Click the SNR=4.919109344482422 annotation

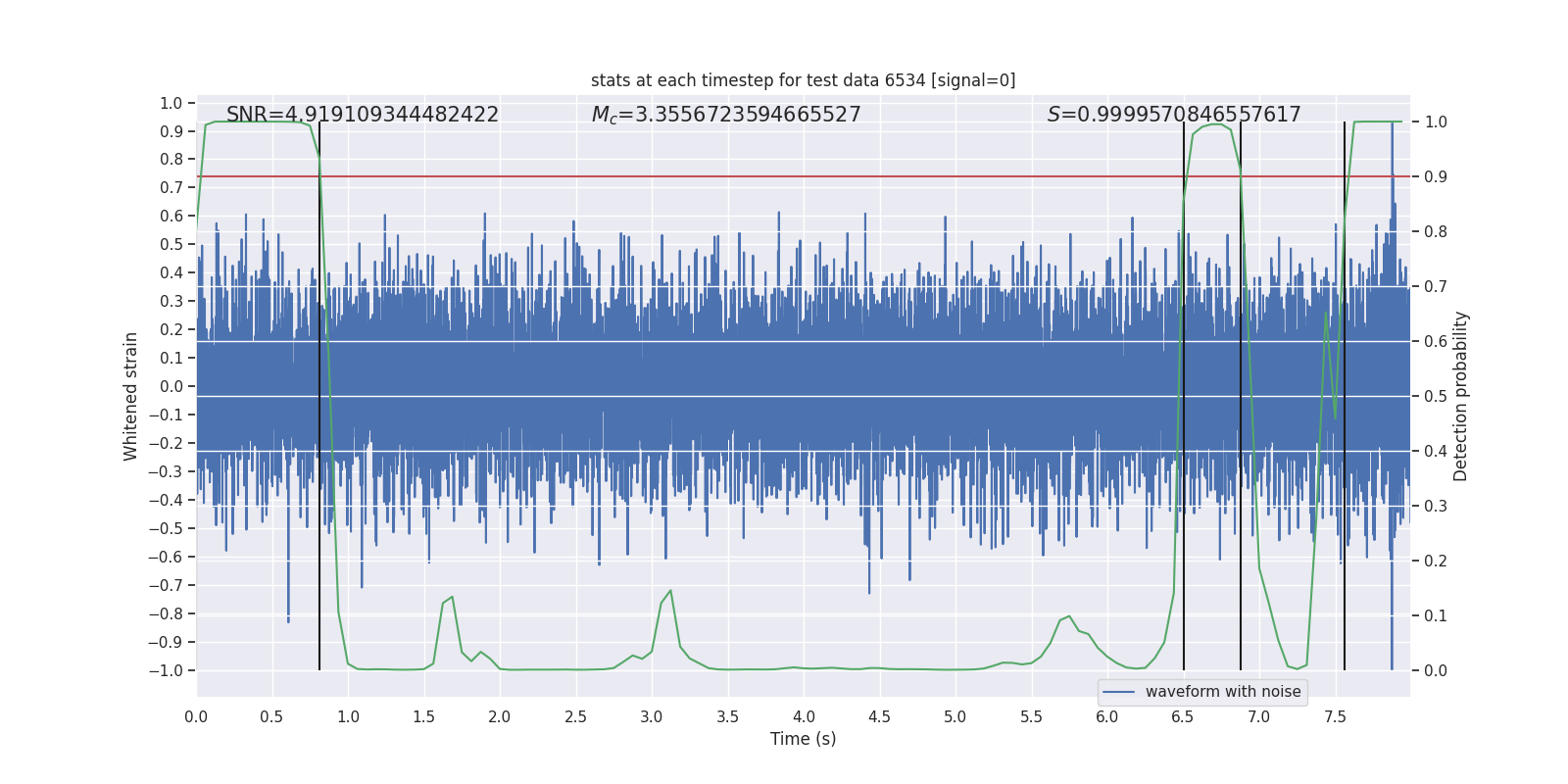point(363,115)
